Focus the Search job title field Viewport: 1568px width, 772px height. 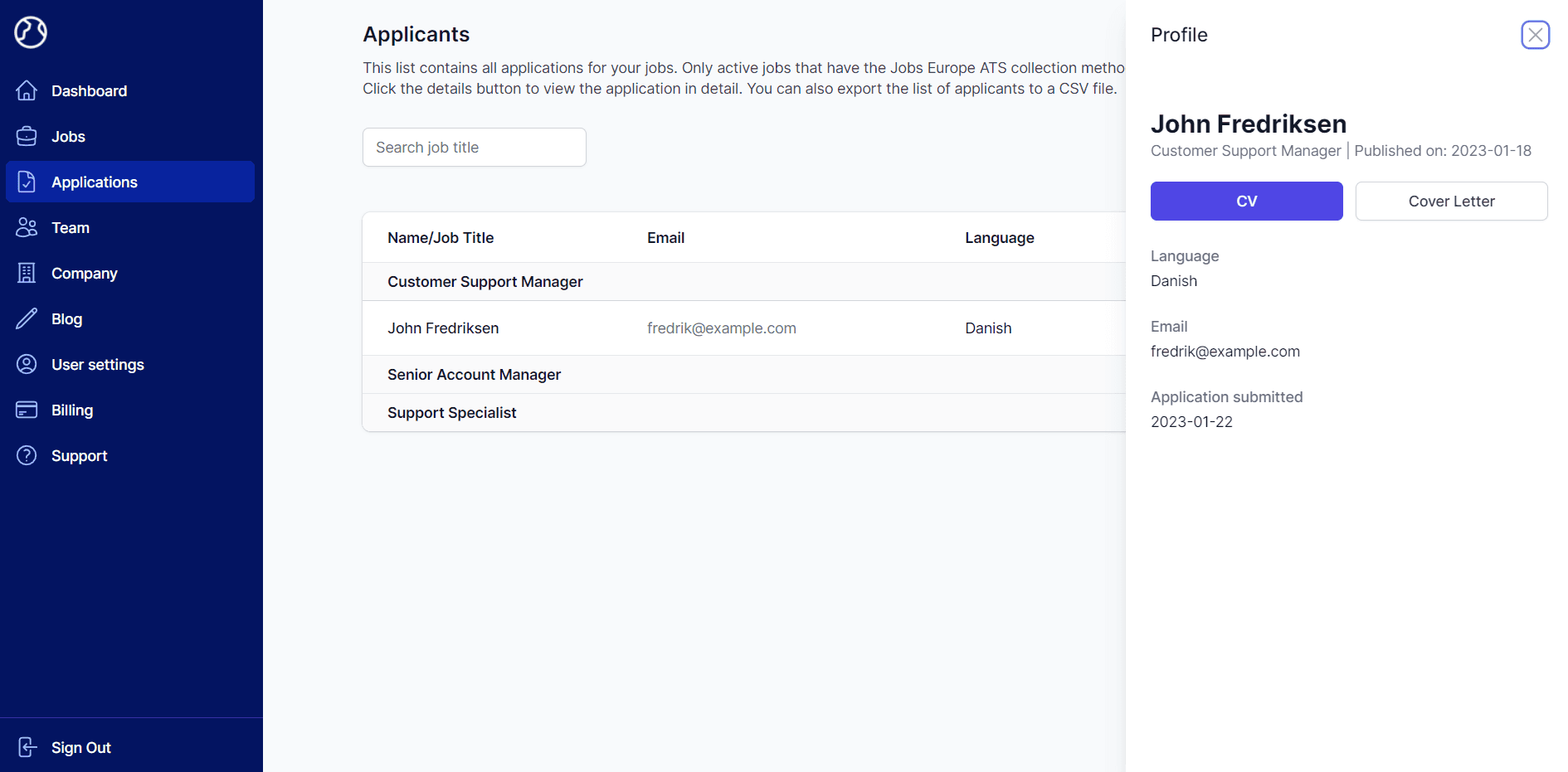pyautogui.click(x=474, y=147)
